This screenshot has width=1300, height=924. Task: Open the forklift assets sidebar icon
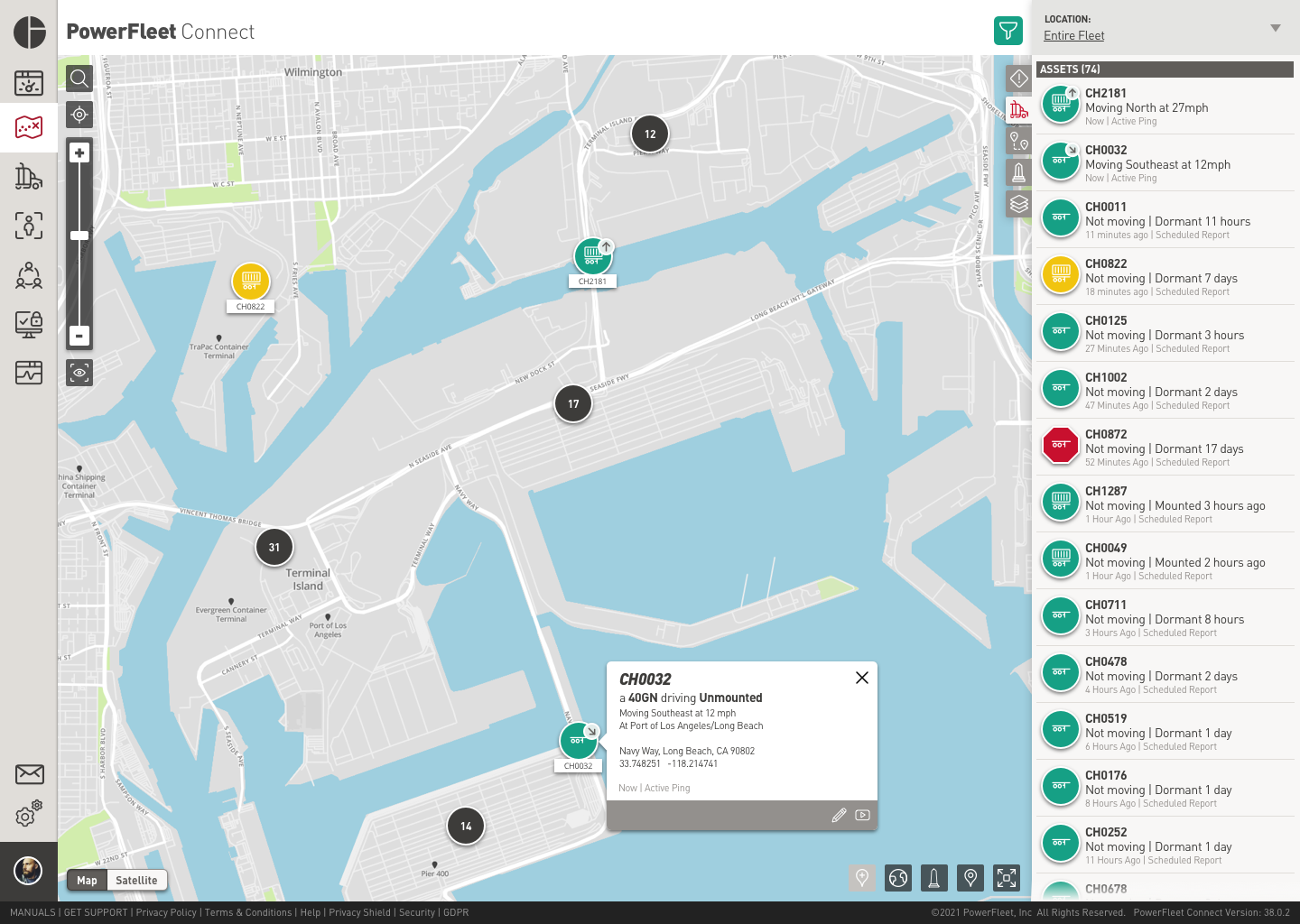(x=29, y=176)
